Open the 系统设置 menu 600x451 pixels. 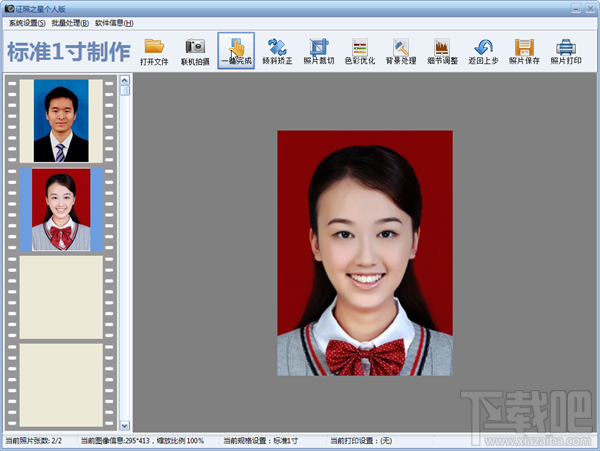pos(27,22)
